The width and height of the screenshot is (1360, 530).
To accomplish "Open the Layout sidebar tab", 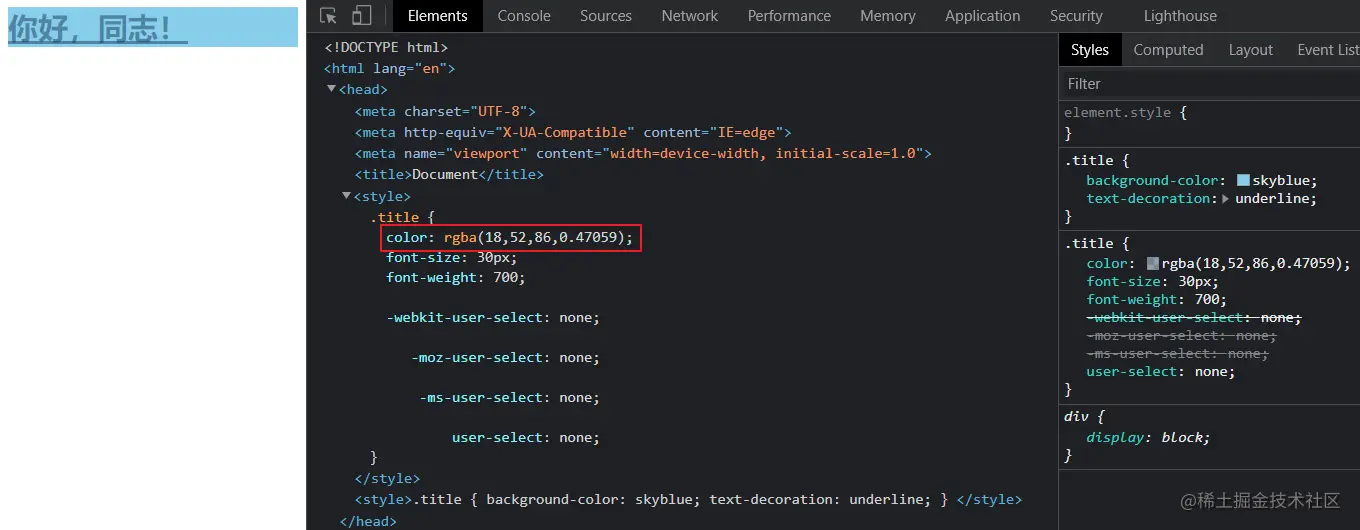I will [x=1251, y=50].
